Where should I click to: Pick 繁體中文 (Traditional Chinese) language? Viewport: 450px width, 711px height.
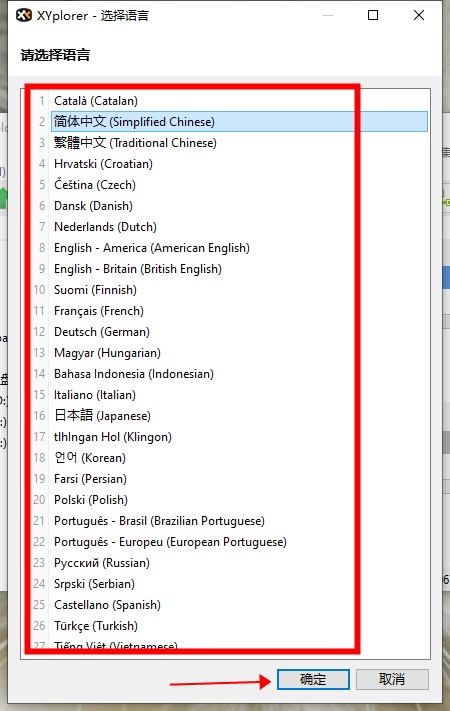tap(135, 143)
